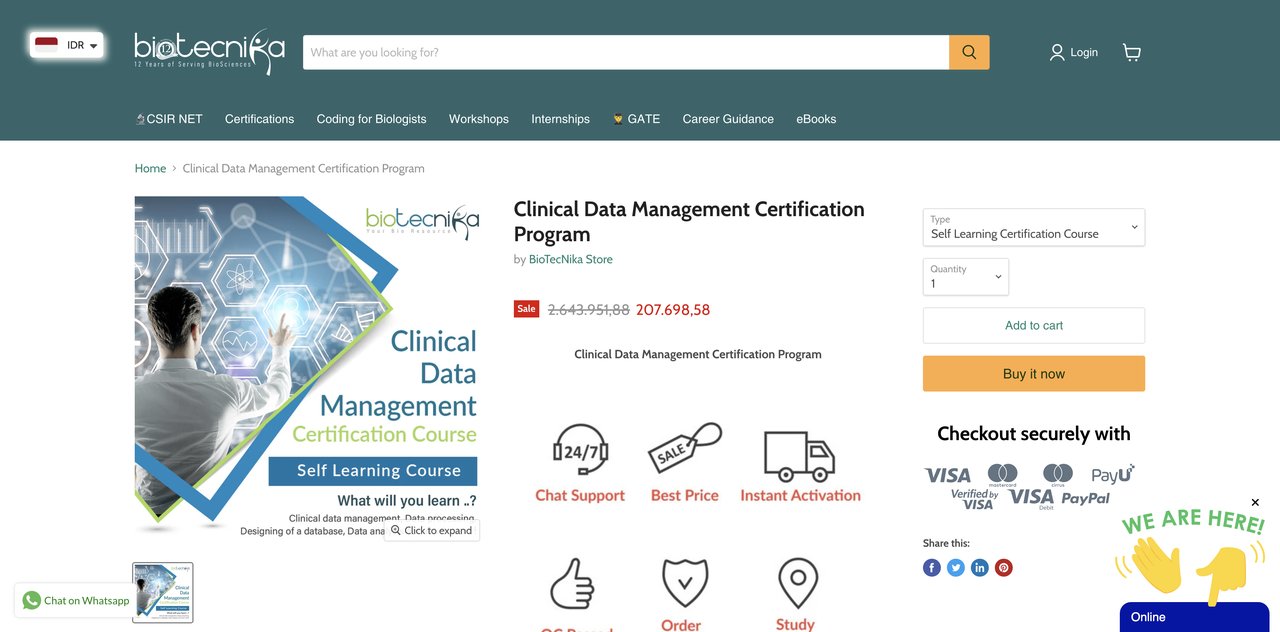This screenshot has width=1280, height=632.
Task: Open IDR currency dropdown arrow
Action: (x=94, y=46)
